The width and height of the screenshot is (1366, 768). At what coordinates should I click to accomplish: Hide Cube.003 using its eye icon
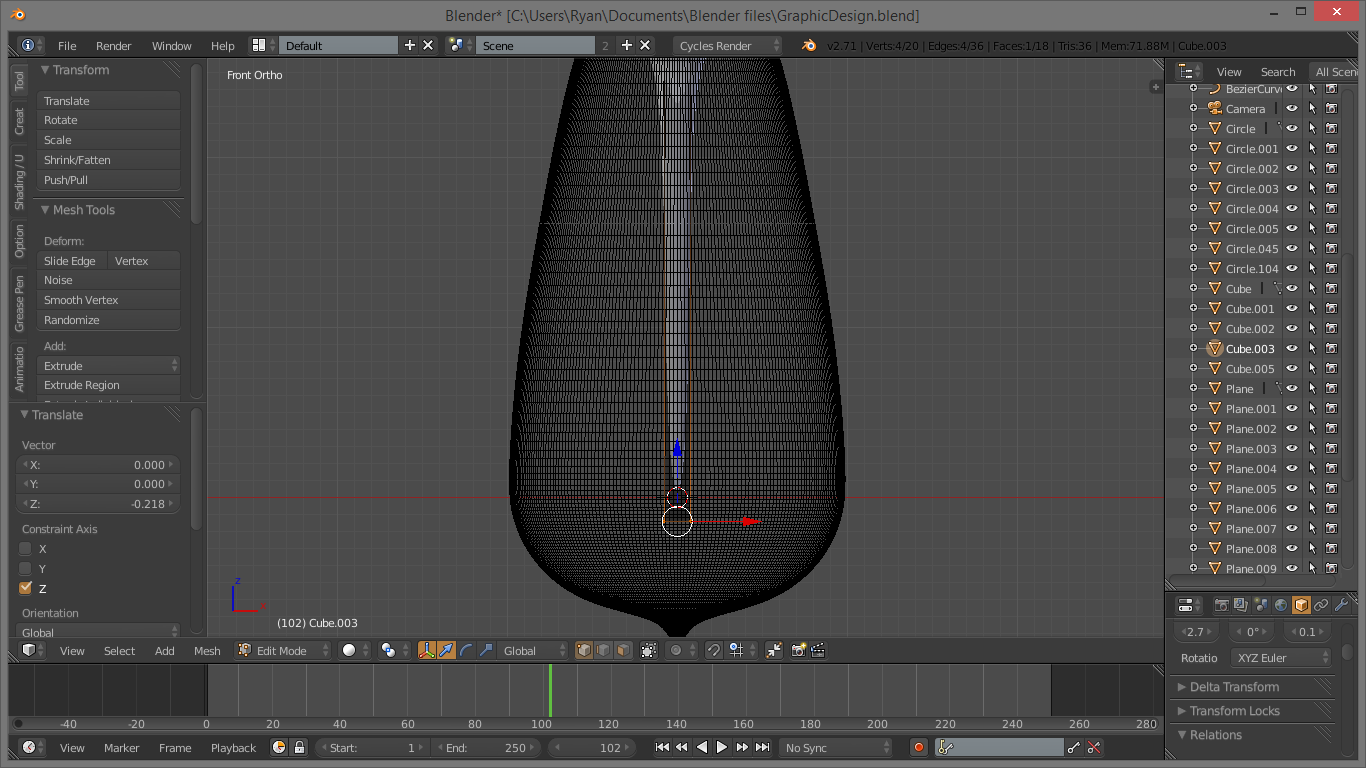coord(1292,348)
